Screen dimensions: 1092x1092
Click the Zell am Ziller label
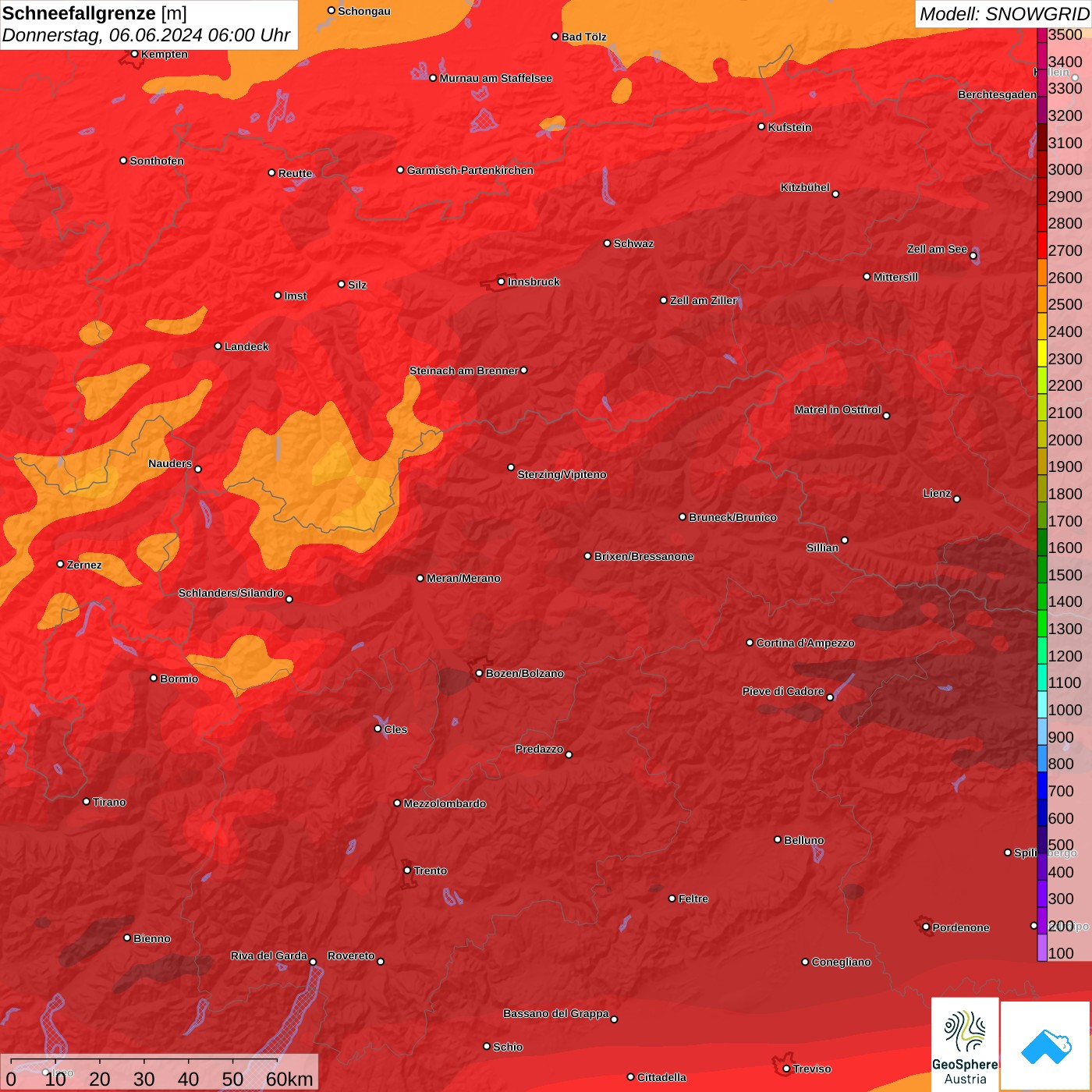pyautogui.click(x=703, y=300)
